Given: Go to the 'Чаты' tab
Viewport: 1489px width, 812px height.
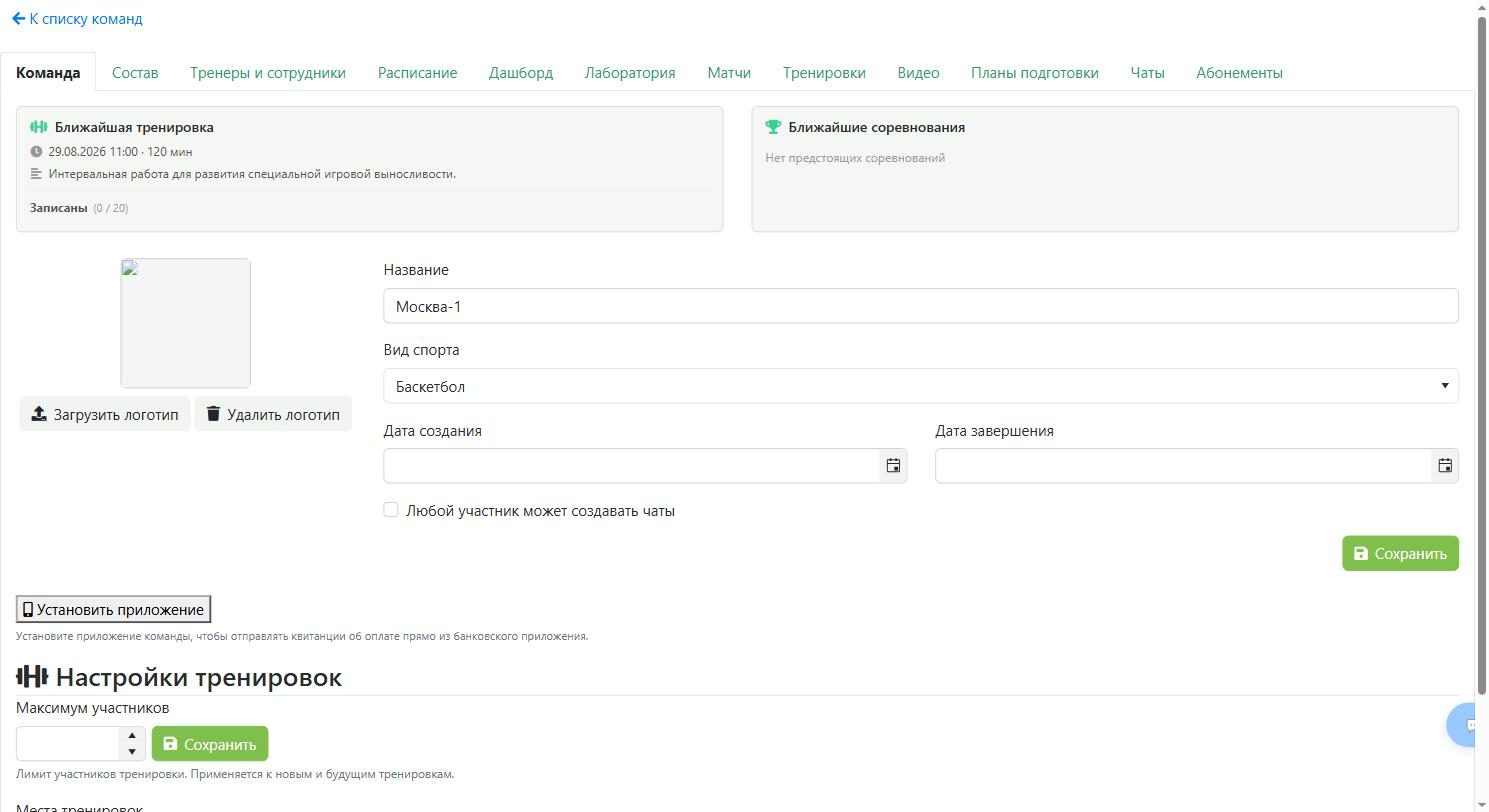Looking at the screenshot, I should (x=1147, y=73).
